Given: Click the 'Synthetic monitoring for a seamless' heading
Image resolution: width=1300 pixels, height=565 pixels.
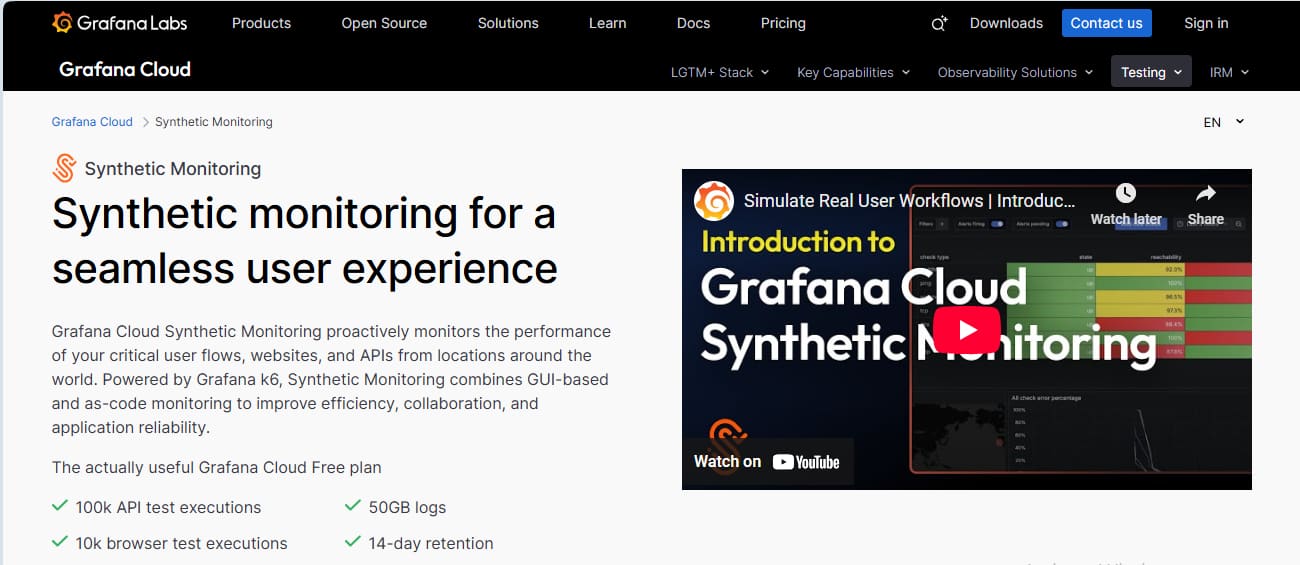Looking at the screenshot, I should point(305,241).
